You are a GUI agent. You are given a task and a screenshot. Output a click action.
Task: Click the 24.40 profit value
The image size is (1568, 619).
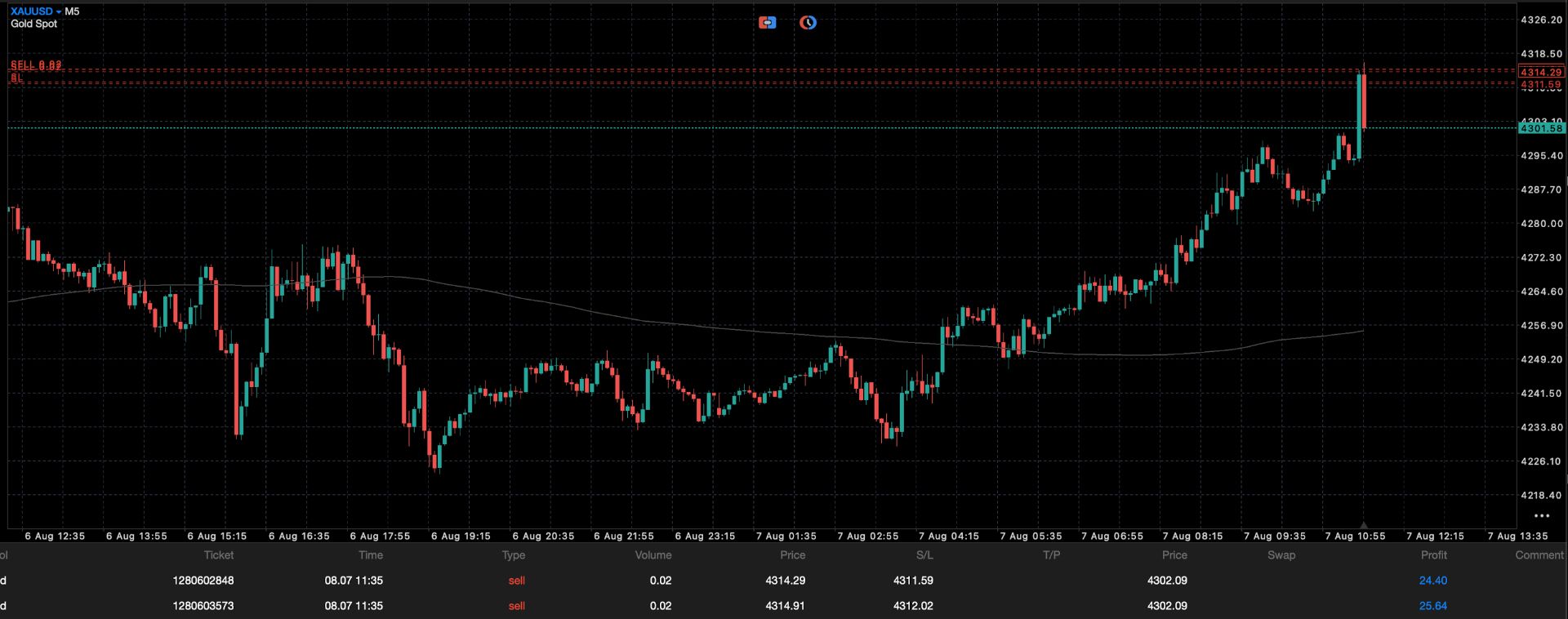(1433, 581)
